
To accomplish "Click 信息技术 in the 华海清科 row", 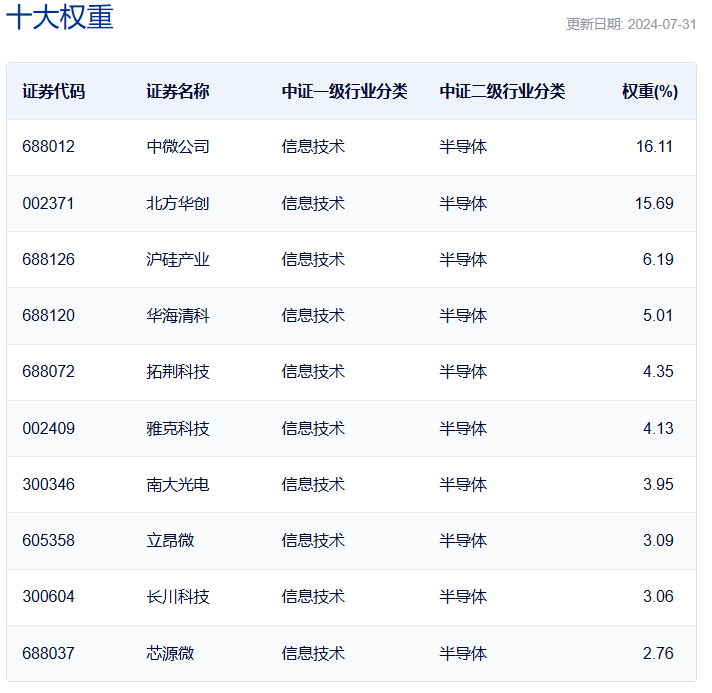I will [x=313, y=315].
